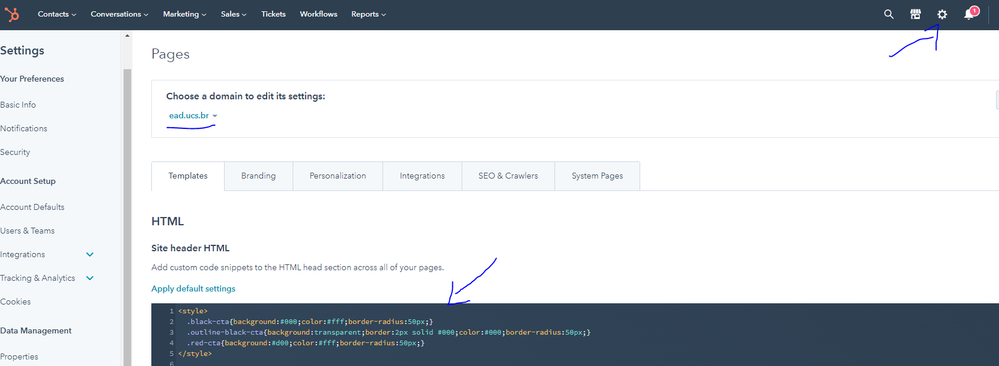Image resolution: width=999 pixels, height=366 pixels.
Task: Switch to the SEO & Crawlers tab
Action: tap(508, 176)
